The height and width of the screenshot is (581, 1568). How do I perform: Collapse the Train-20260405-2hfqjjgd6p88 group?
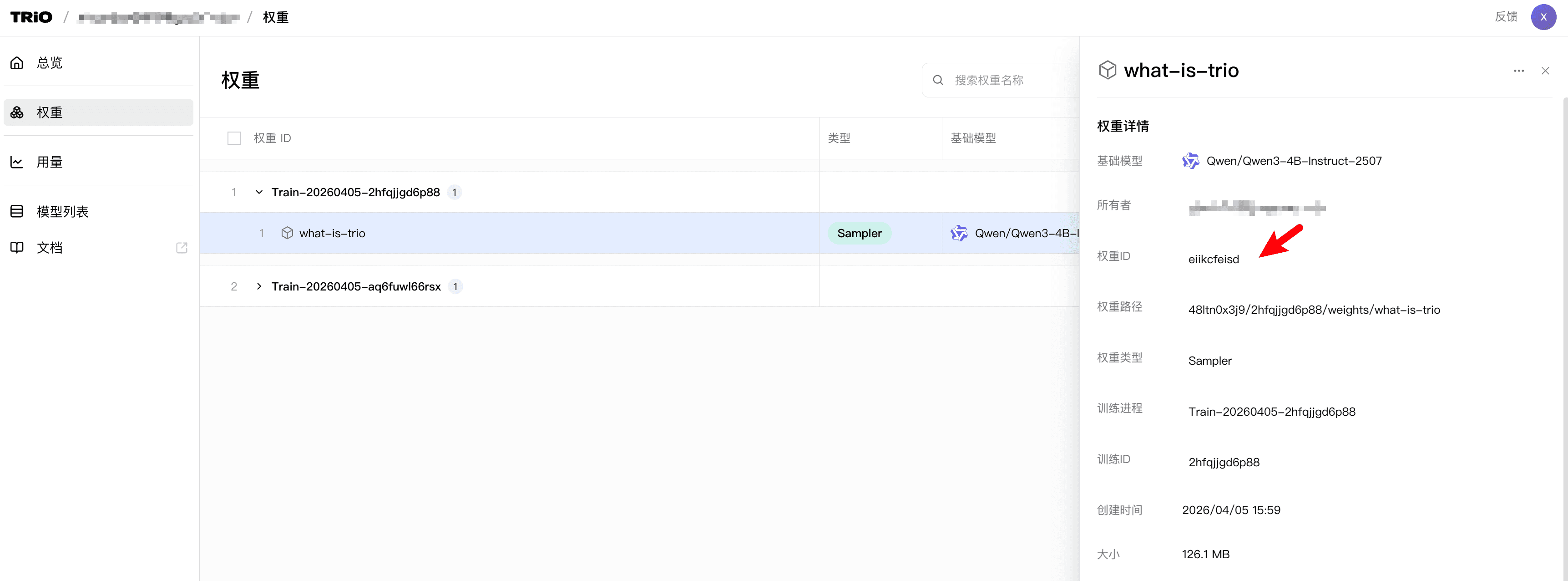click(259, 193)
